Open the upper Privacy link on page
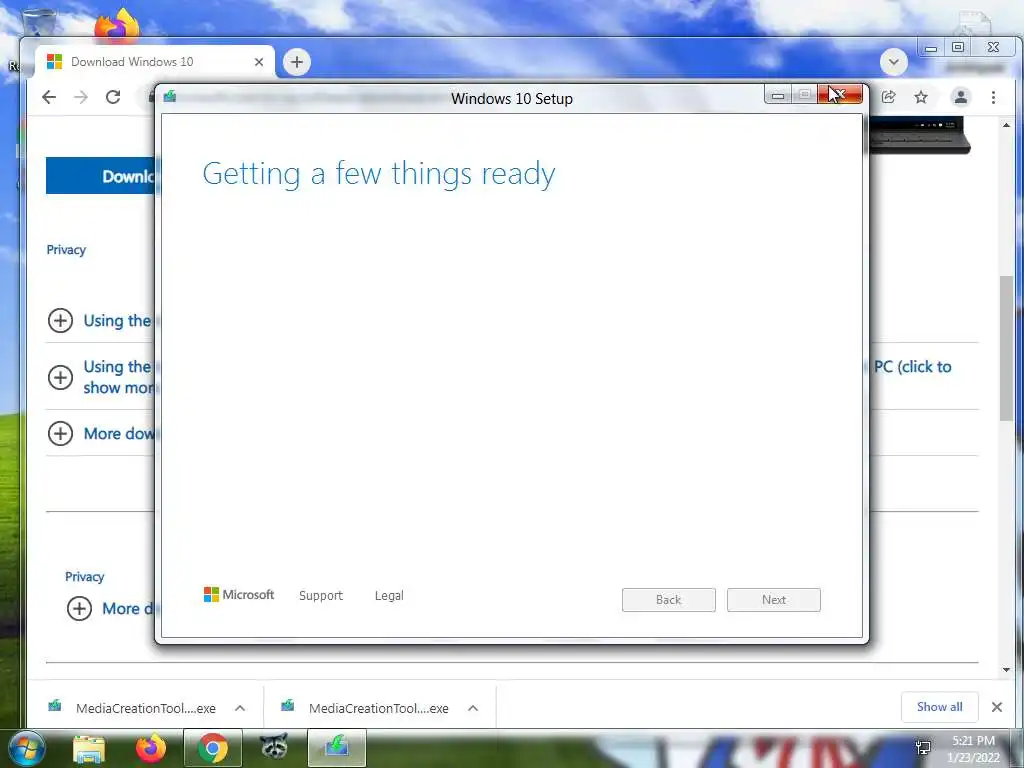This screenshot has height=768, width=1024. [x=66, y=249]
